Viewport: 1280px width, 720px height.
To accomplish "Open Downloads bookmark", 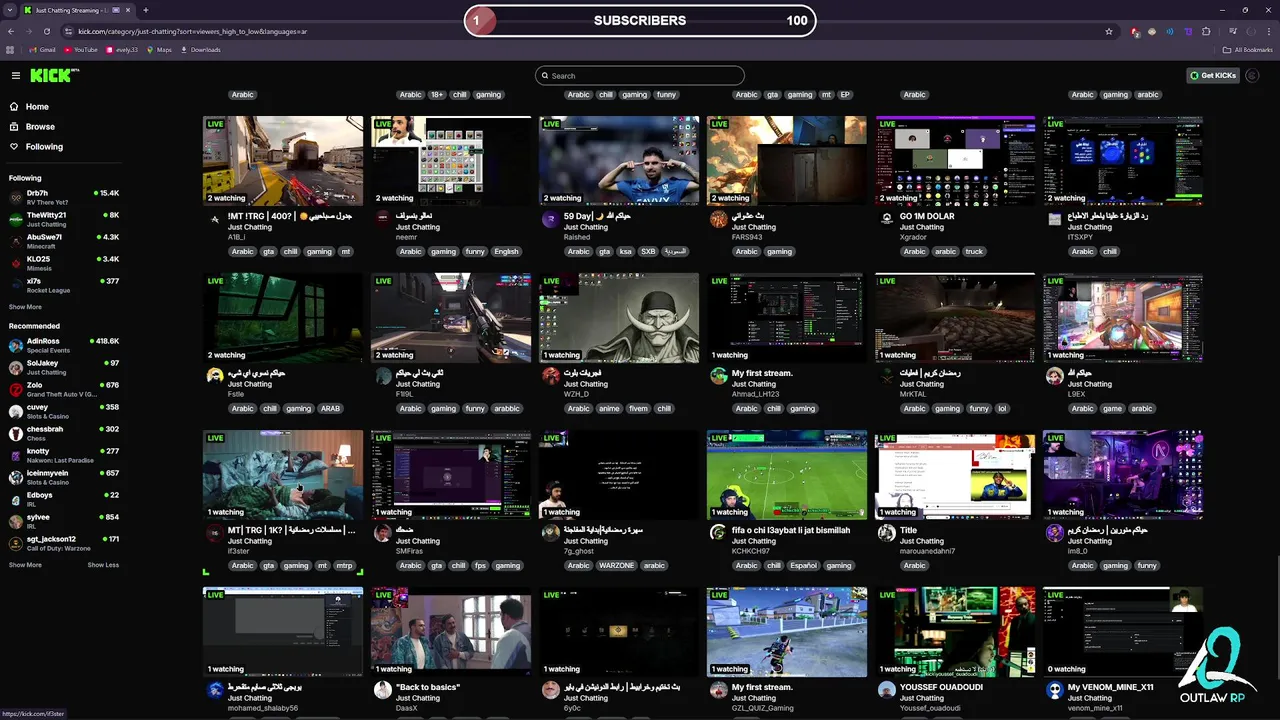I will point(200,49).
